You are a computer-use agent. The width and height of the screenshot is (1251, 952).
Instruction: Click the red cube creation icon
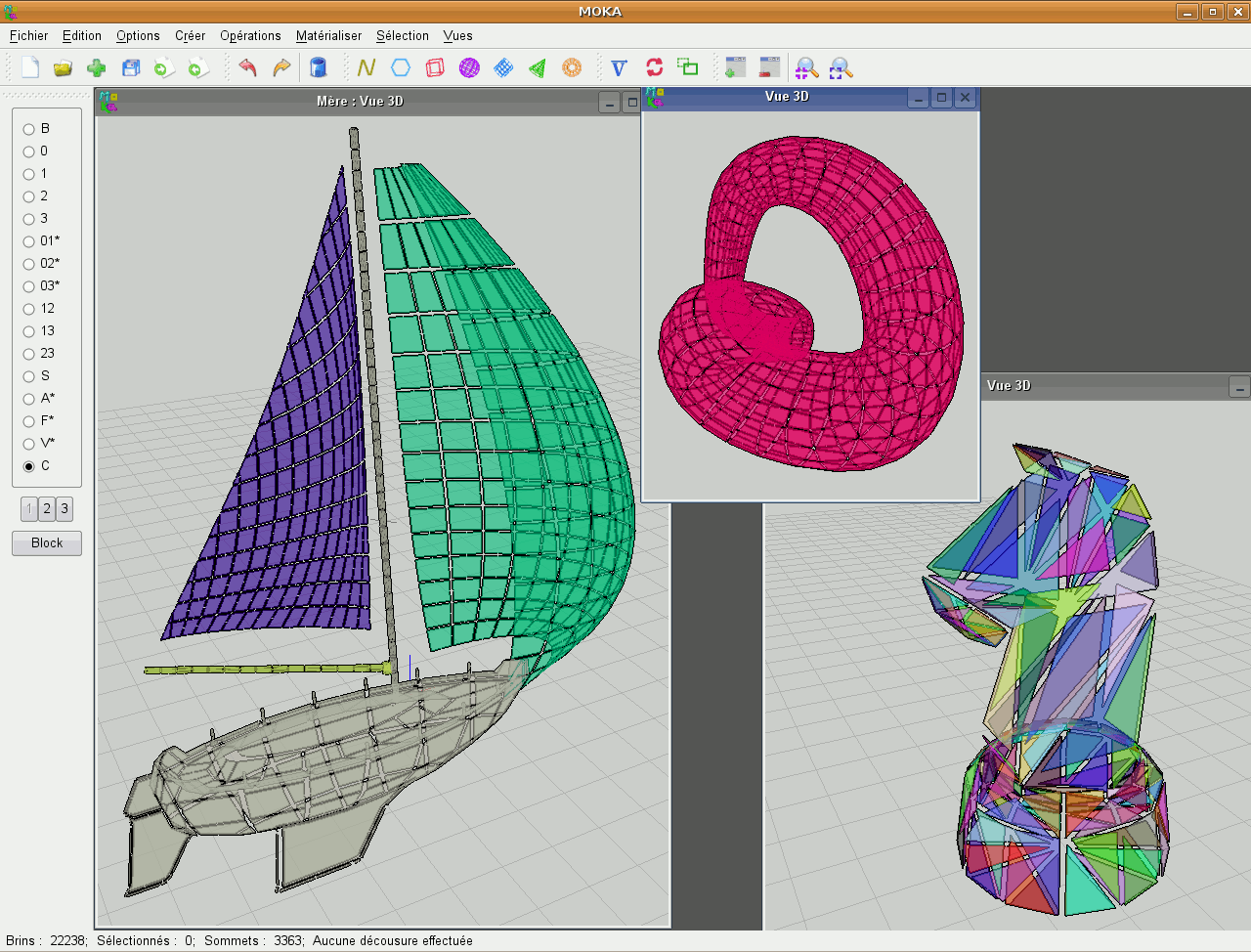[x=435, y=67]
